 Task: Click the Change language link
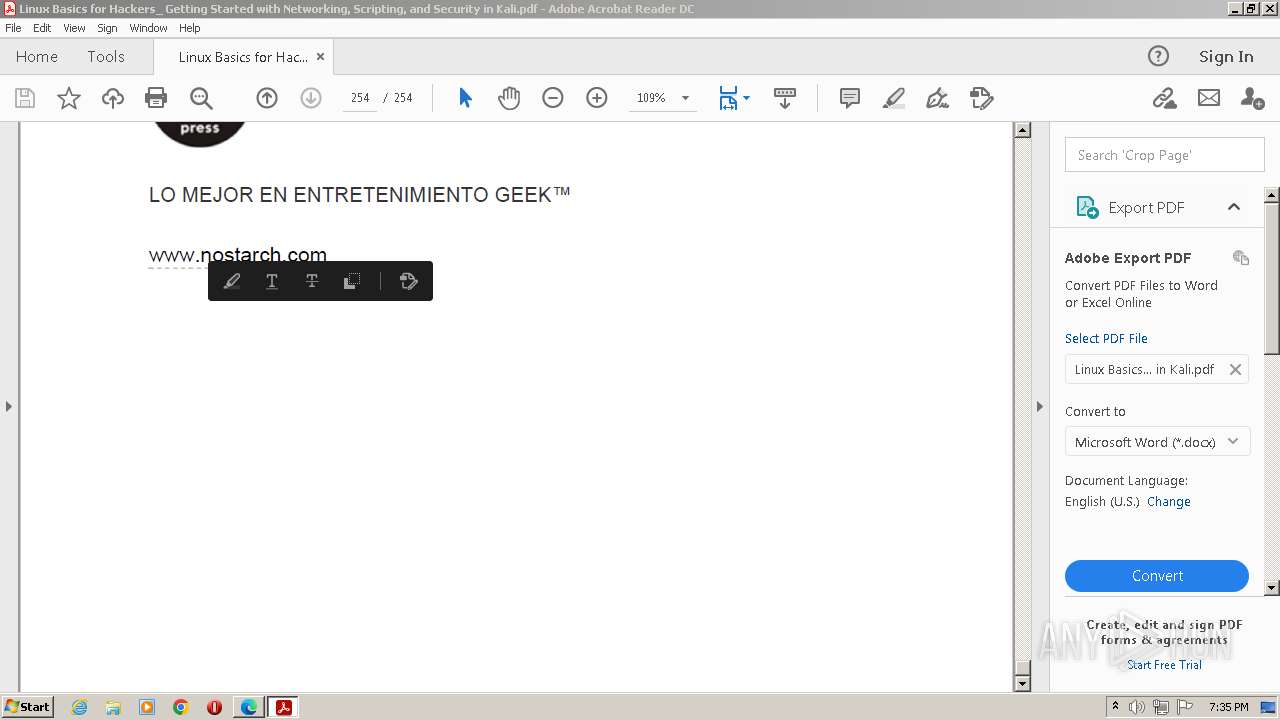(1169, 502)
